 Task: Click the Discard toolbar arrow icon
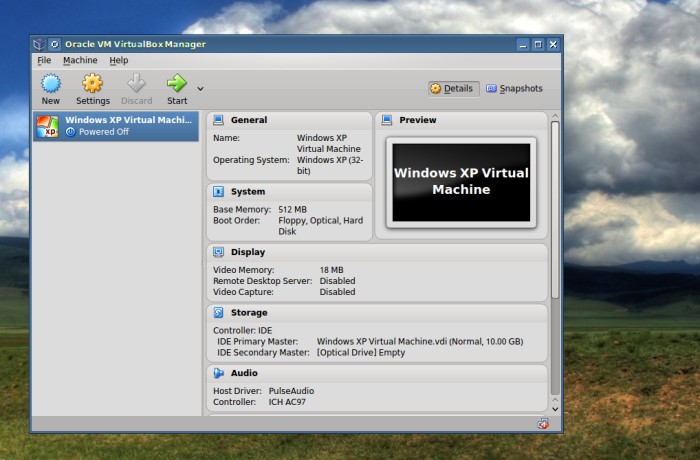tap(136, 83)
